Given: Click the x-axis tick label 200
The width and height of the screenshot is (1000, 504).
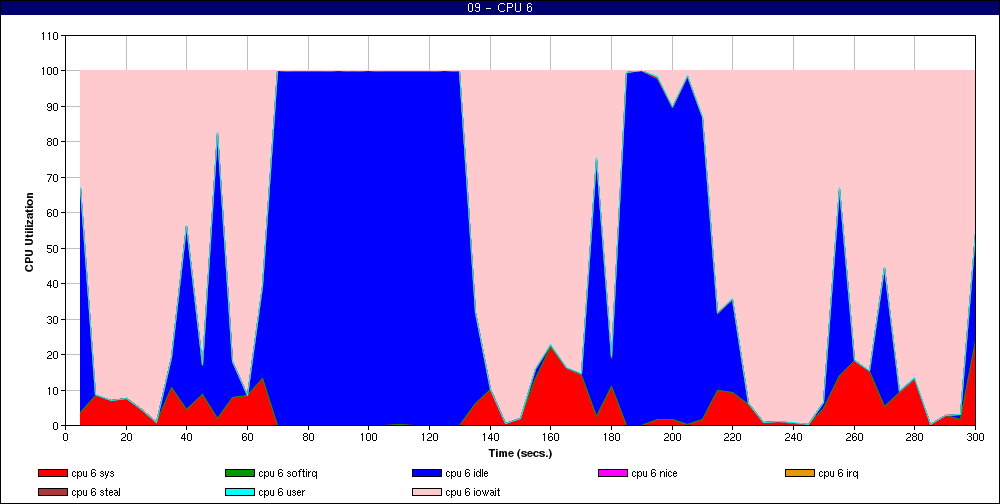Looking at the screenshot, I should (672, 437).
